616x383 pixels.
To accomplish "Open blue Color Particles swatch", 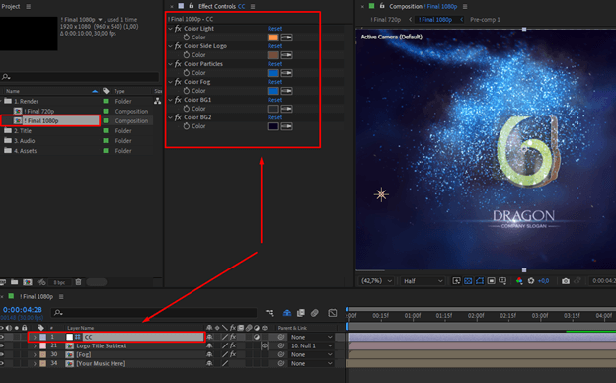I will pyautogui.click(x=273, y=73).
